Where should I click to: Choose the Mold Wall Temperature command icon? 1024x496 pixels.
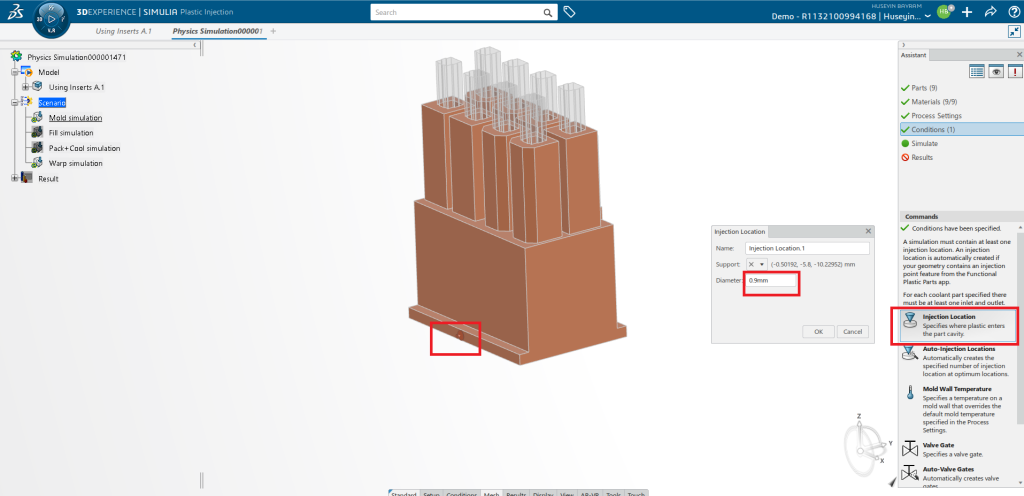tap(909, 394)
